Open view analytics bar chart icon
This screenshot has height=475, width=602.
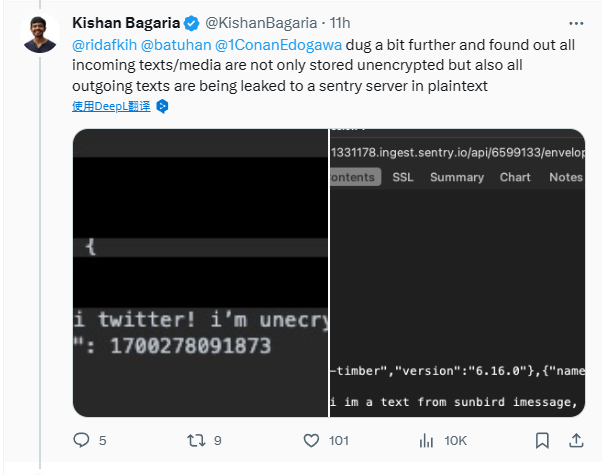426,440
